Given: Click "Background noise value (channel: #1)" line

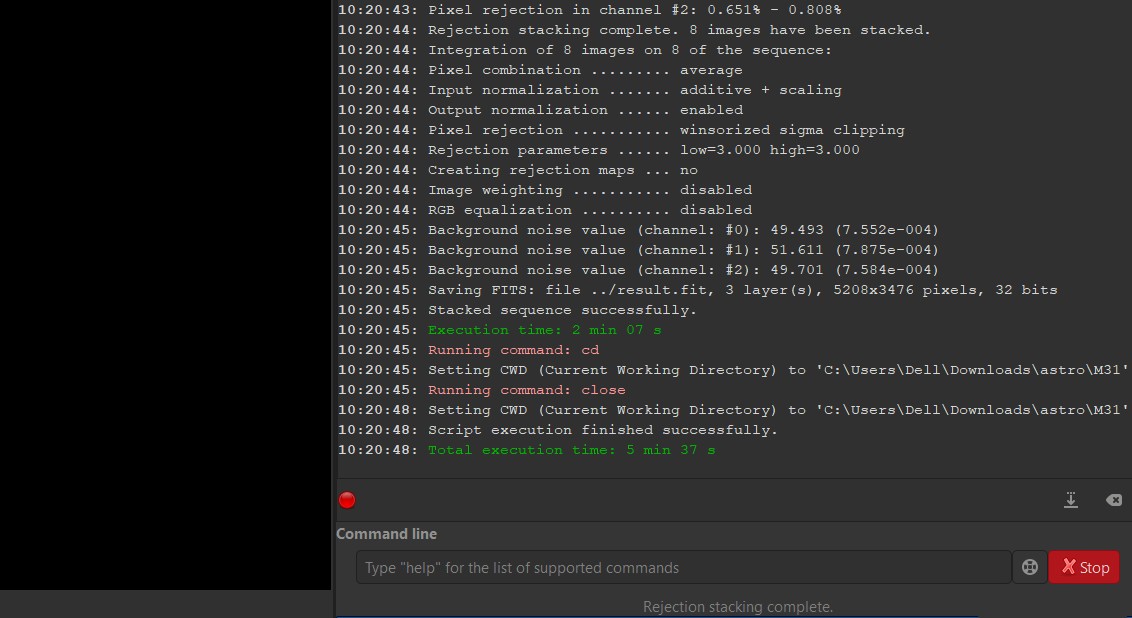Looking at the screenshot, I should [x=683, y=250].
